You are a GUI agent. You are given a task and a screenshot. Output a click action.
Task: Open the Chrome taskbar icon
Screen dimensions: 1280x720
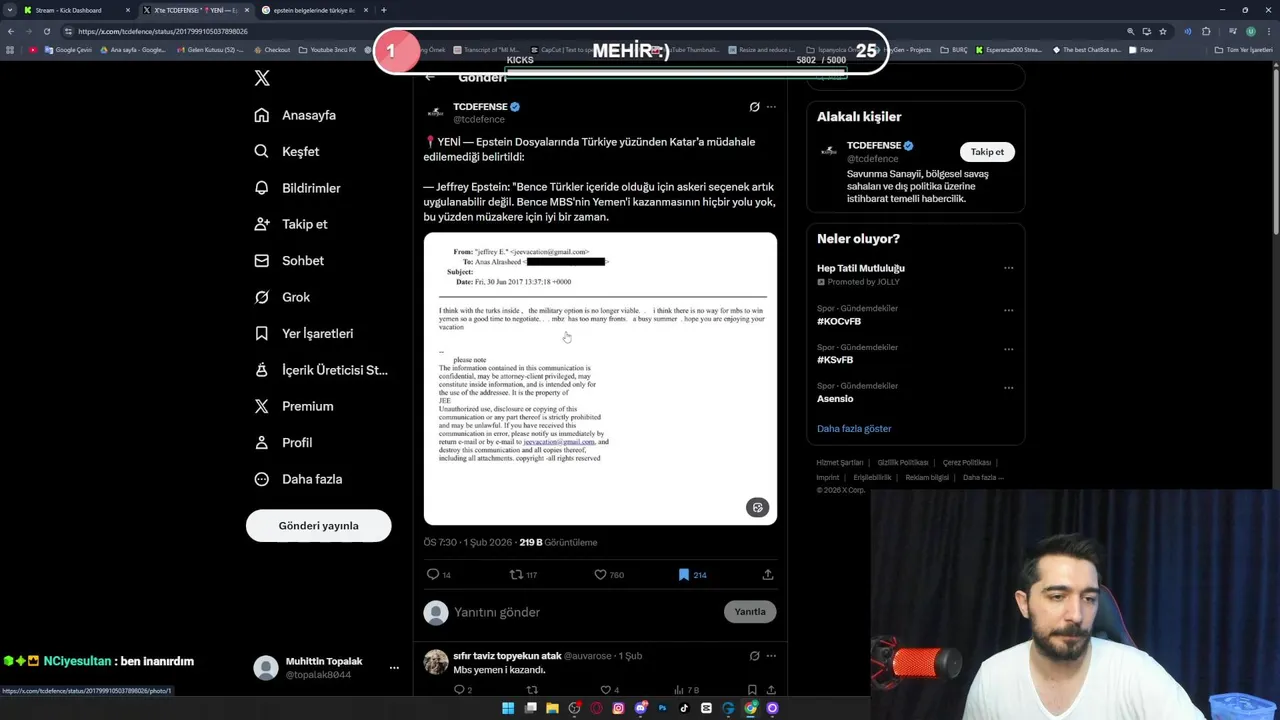pos(750,708)
